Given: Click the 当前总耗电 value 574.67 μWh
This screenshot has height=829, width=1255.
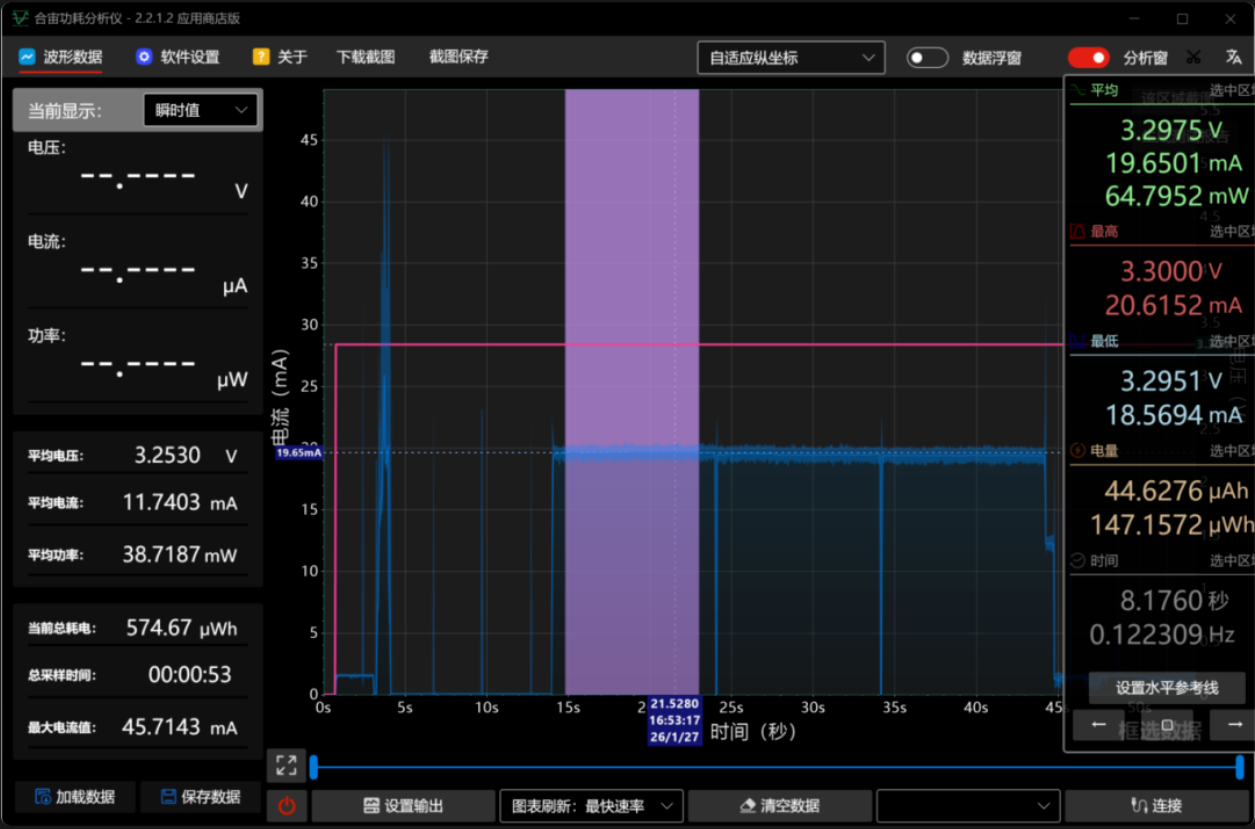Looking at the screenshot, I should pos(182,628).
